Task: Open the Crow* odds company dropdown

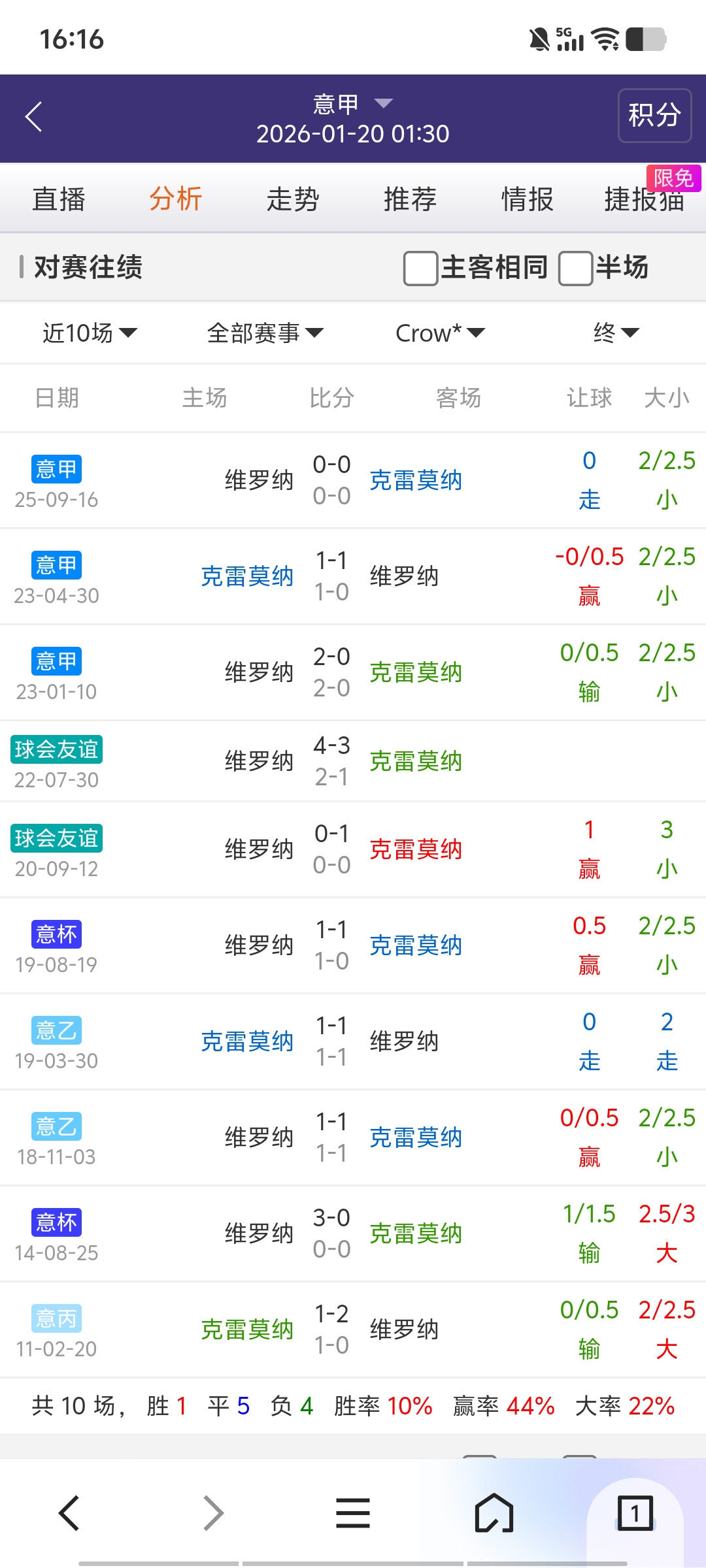Action: (440, 333)
